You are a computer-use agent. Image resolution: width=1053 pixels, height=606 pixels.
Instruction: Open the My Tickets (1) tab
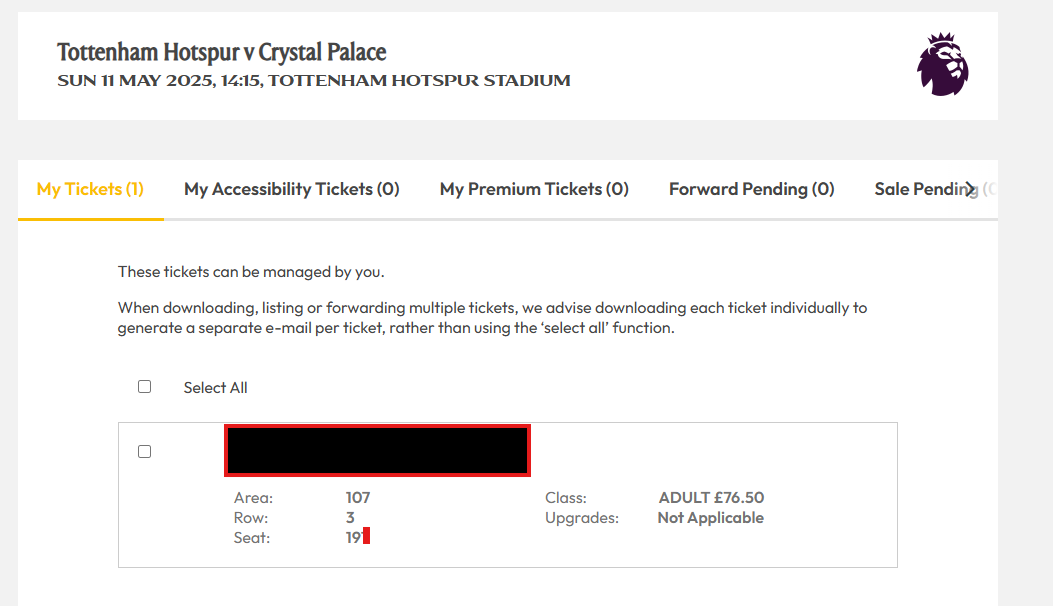[x=90, y=189]
